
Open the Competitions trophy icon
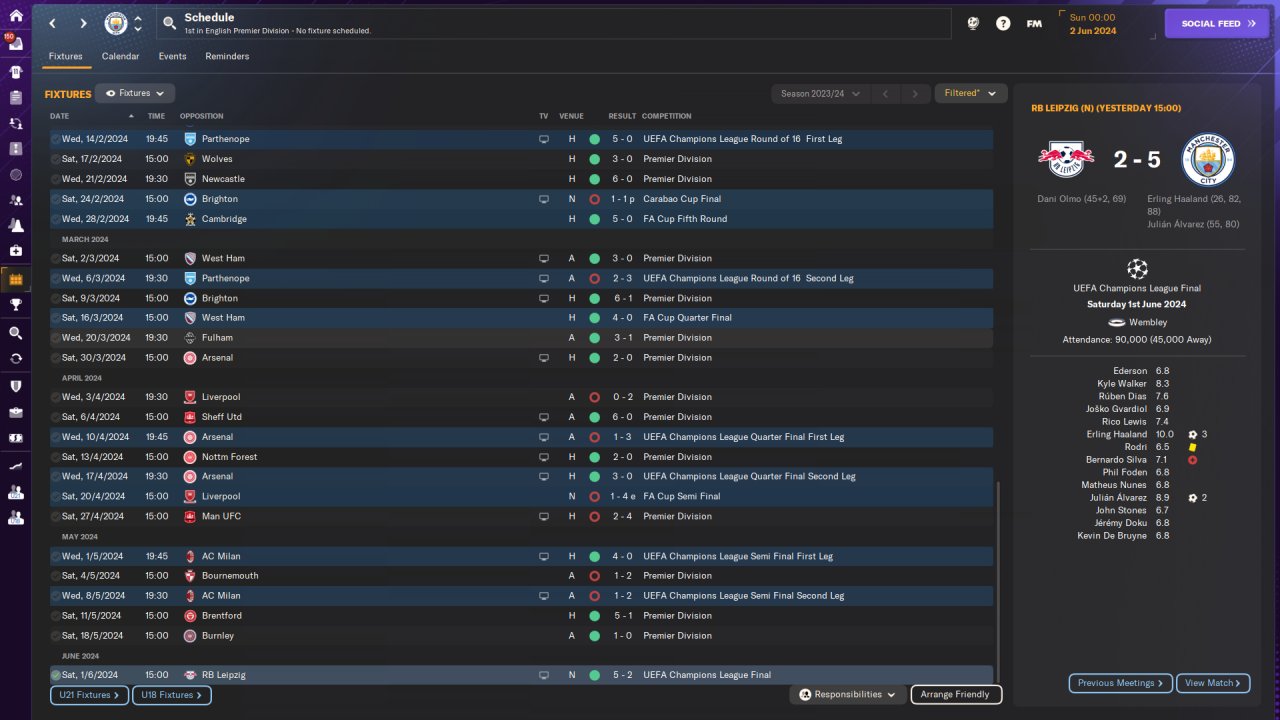tap(15, 305)
